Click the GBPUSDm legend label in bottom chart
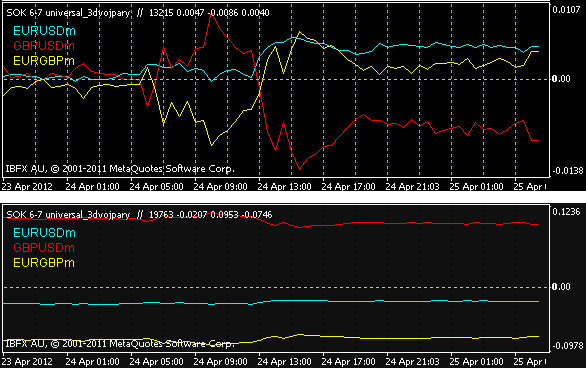Viewport: 586px width, 368px height. tap(44, 248)
